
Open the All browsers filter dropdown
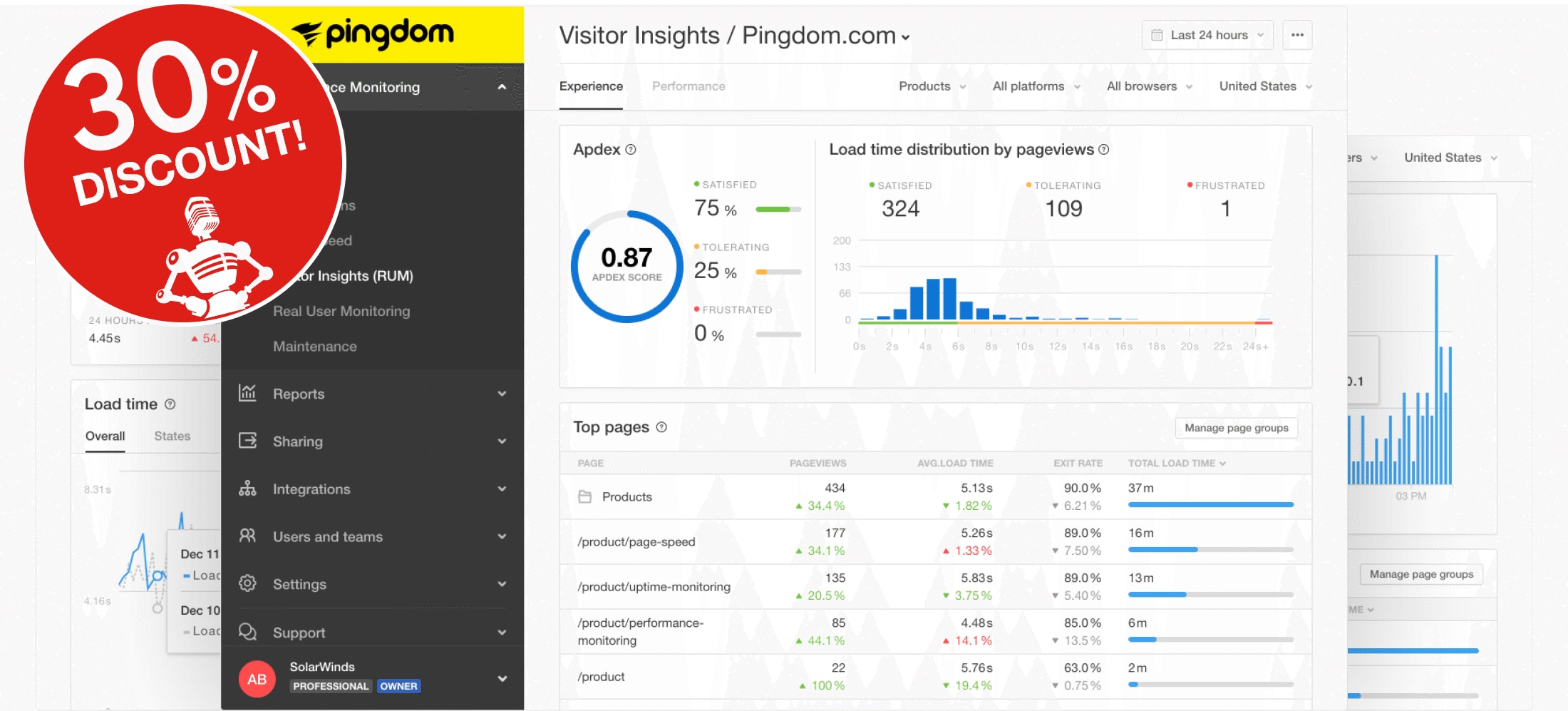(x=1149, y=86)
